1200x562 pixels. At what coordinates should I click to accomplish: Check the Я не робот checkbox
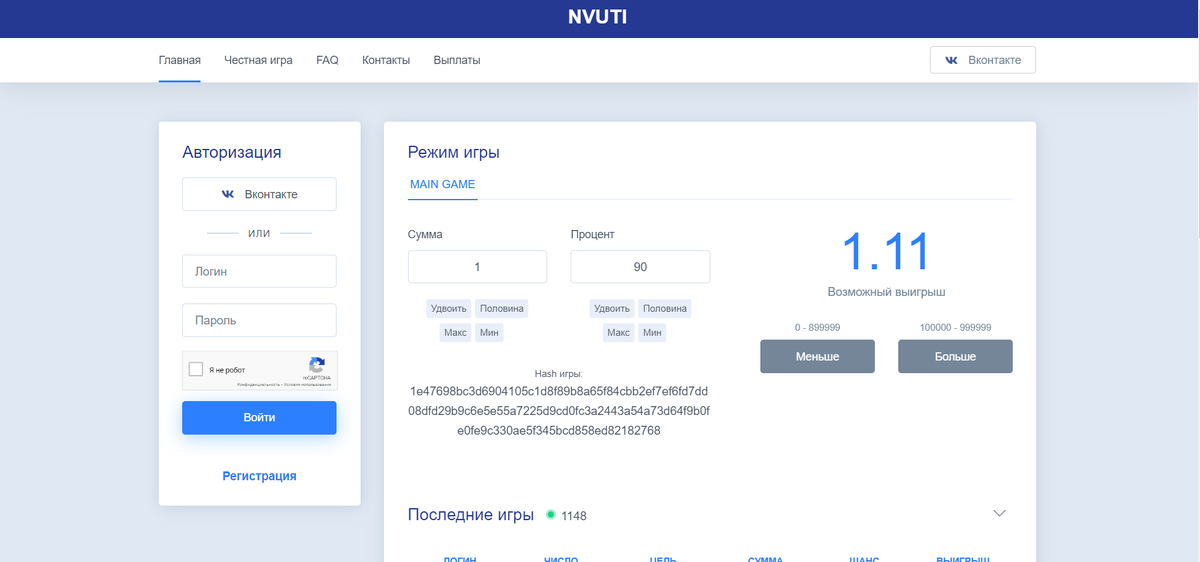point(196,369)
